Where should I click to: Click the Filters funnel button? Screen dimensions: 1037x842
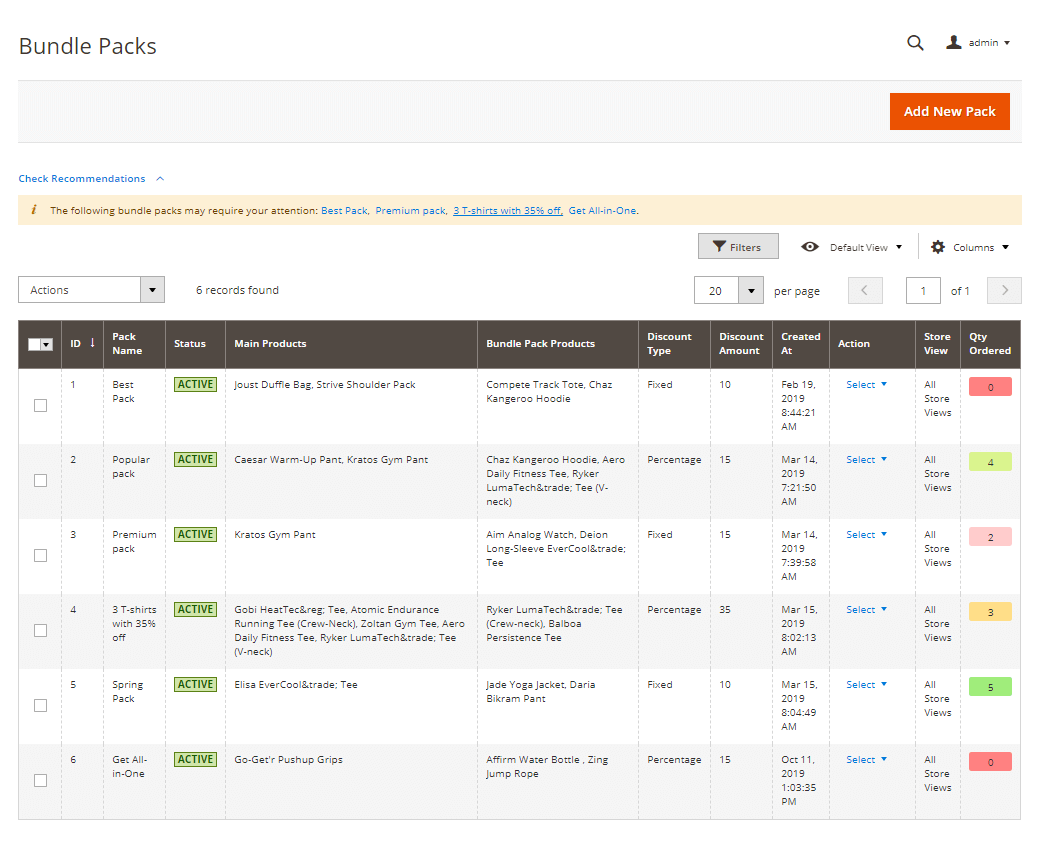pos(737,247)
